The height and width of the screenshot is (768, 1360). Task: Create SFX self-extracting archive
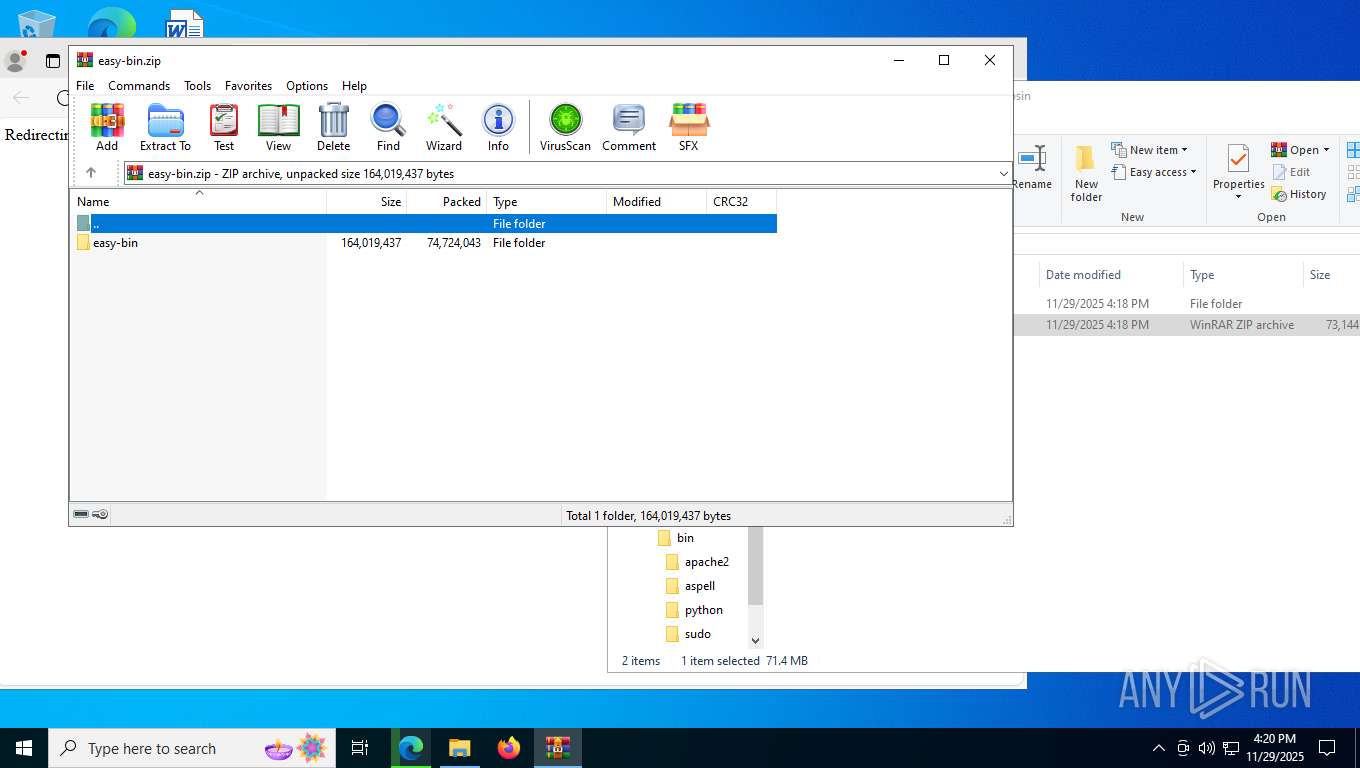(689, 127)
